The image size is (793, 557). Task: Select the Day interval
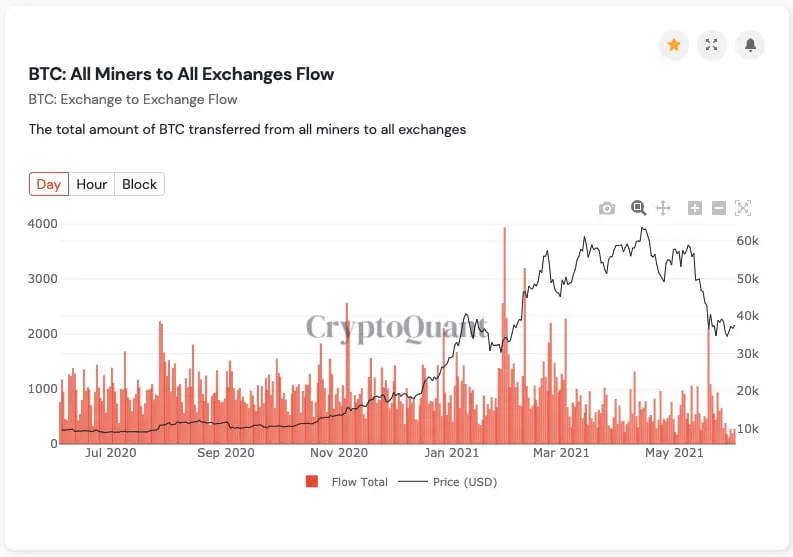coord(49,184)
